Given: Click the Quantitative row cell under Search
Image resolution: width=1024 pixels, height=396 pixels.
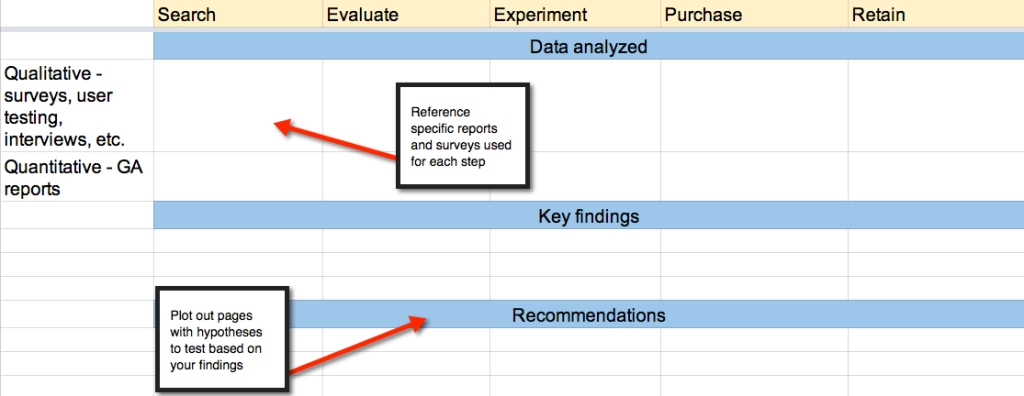Looking at the screenshot, I should coord(238,177).
